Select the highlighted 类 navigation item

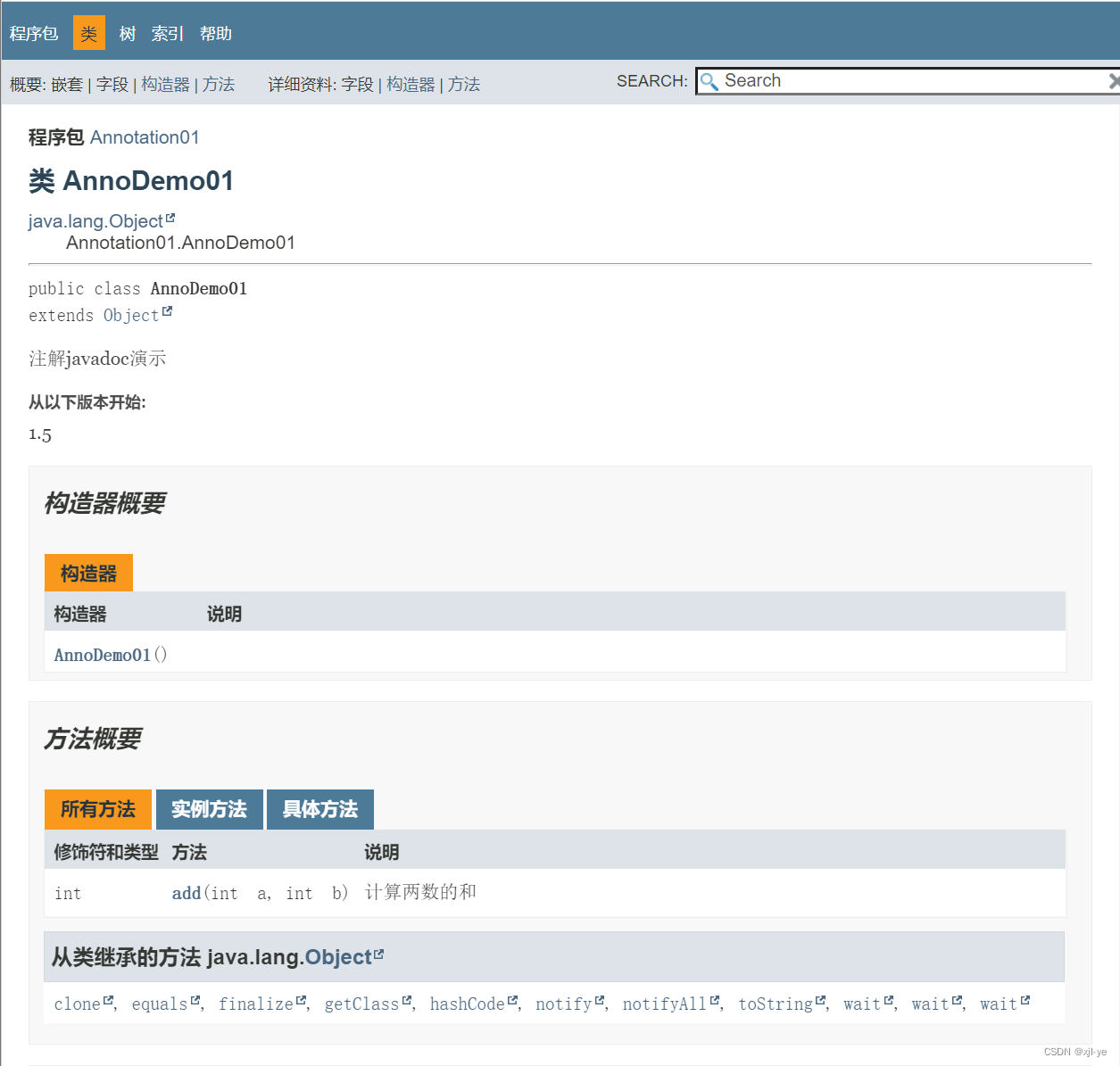[x=89, y=33]
